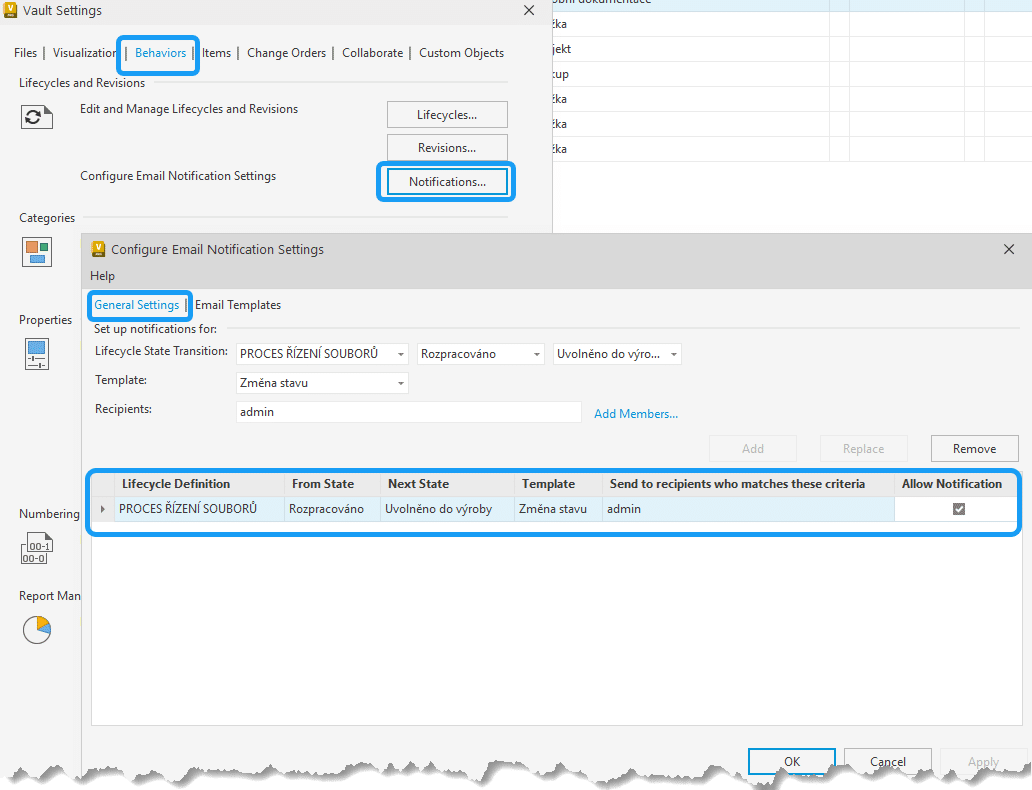Switch to the Collaborate tab
Image resolution: width=1032 pixels, height=790 pixels.
coord(373,53)
